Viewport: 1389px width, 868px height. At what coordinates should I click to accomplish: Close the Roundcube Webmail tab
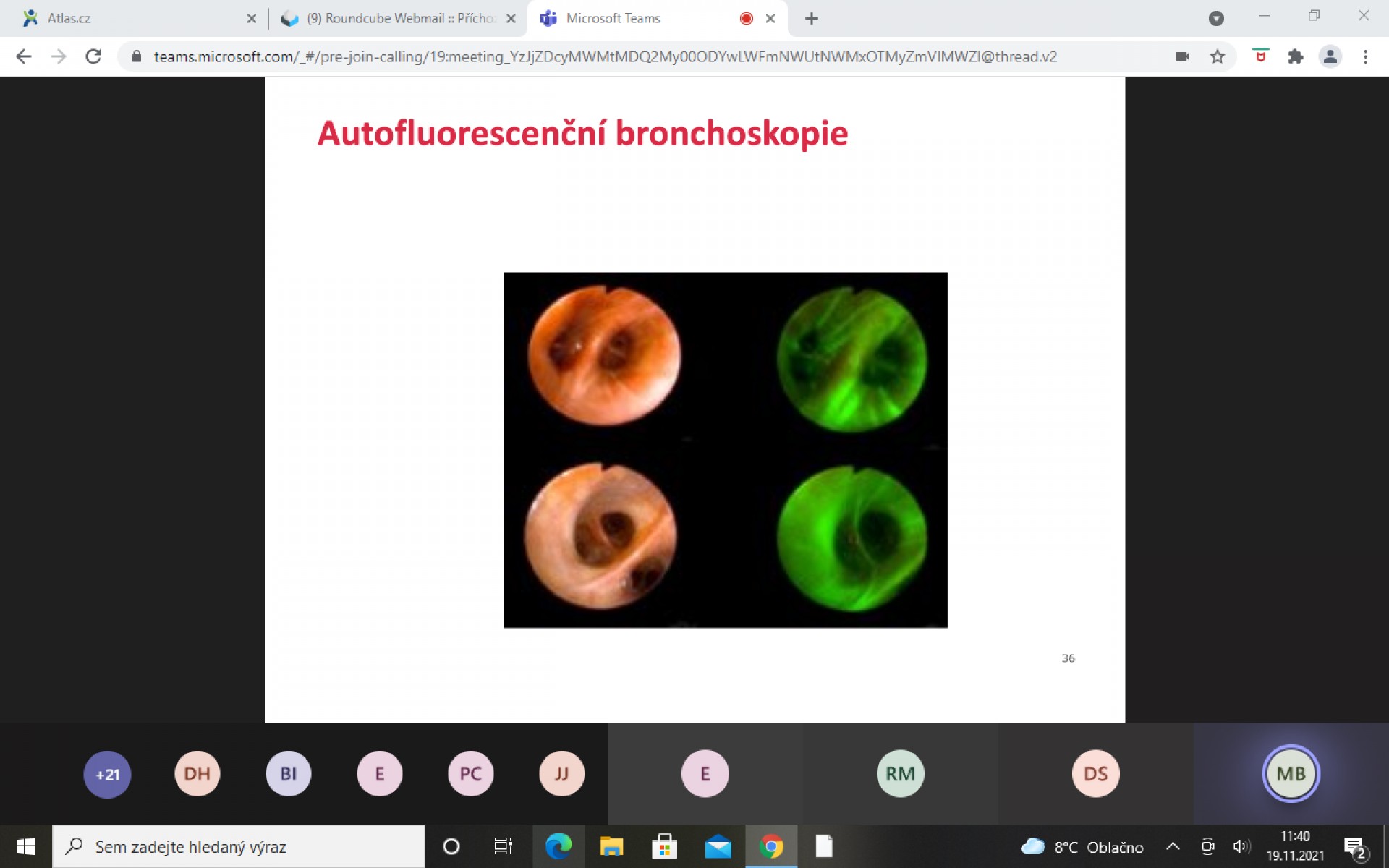(x=511, y=19)
